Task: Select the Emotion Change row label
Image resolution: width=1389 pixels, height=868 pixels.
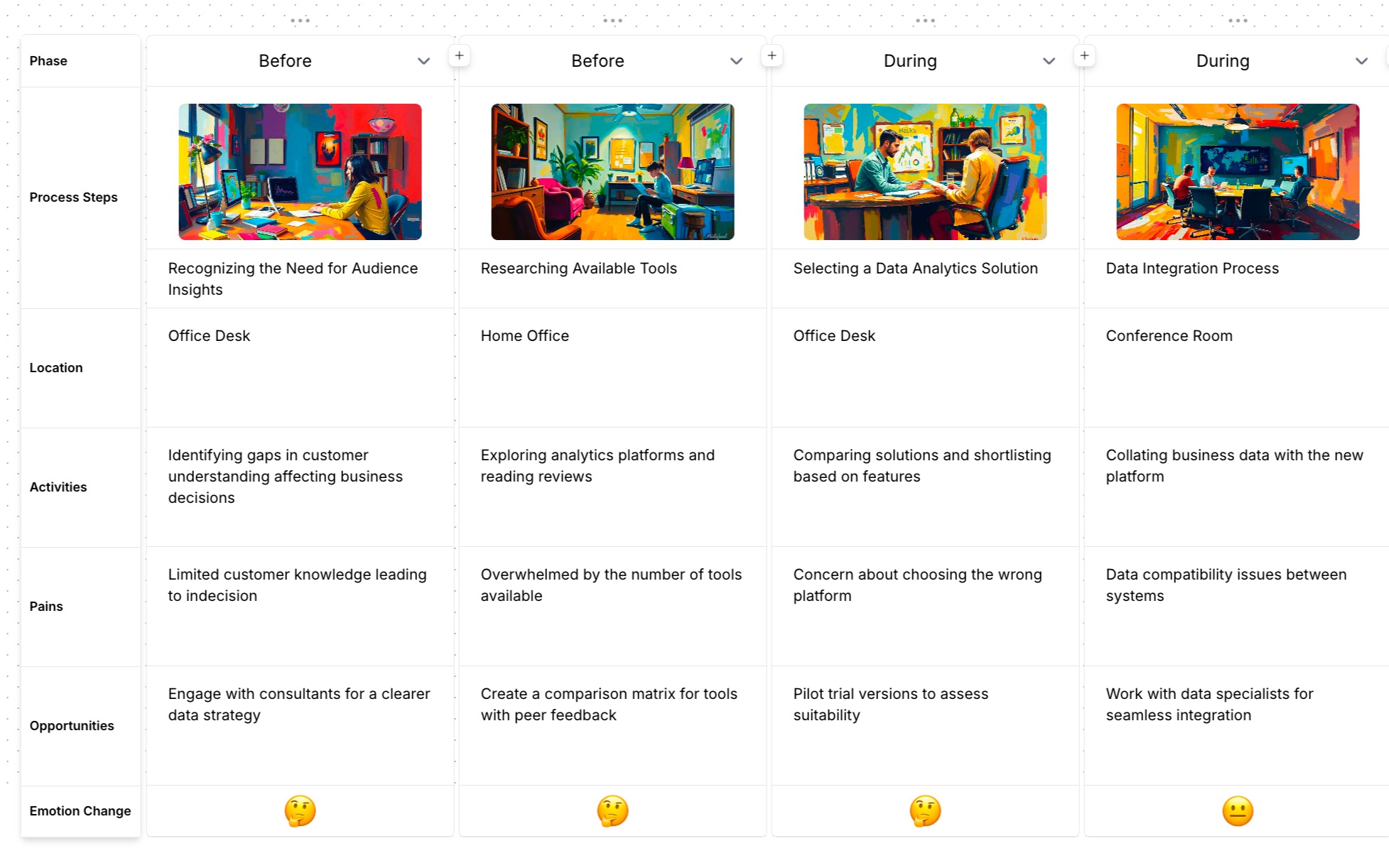Action: click(x=80, y=810)
